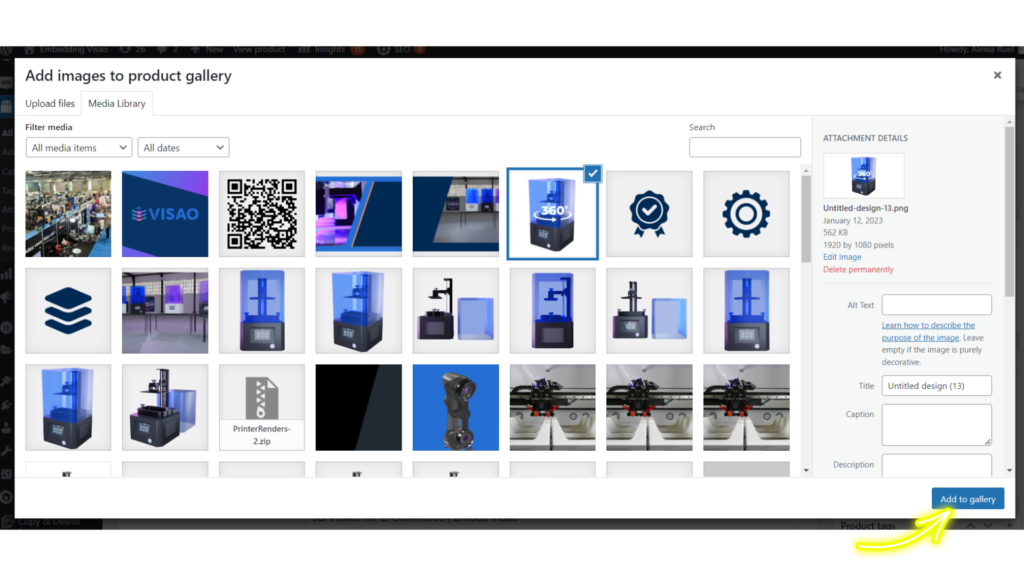The width and height of the screenshot is (1024, 576).
Task: Select the certified badge icon image
Action: pyautogui.click(x=649, y=214)
